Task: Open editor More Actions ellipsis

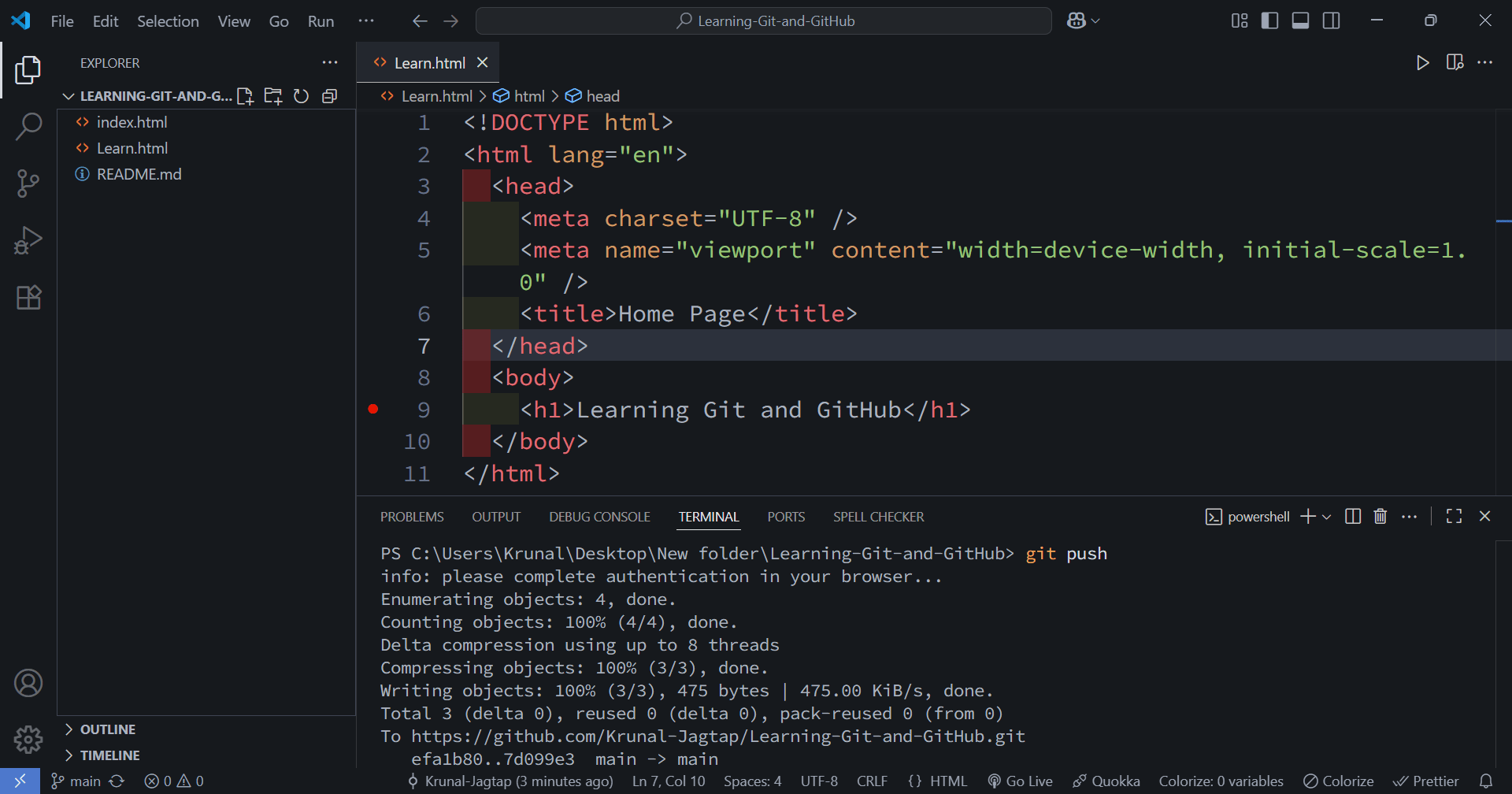Action: pyautogui.click(x=1485, y=63)
